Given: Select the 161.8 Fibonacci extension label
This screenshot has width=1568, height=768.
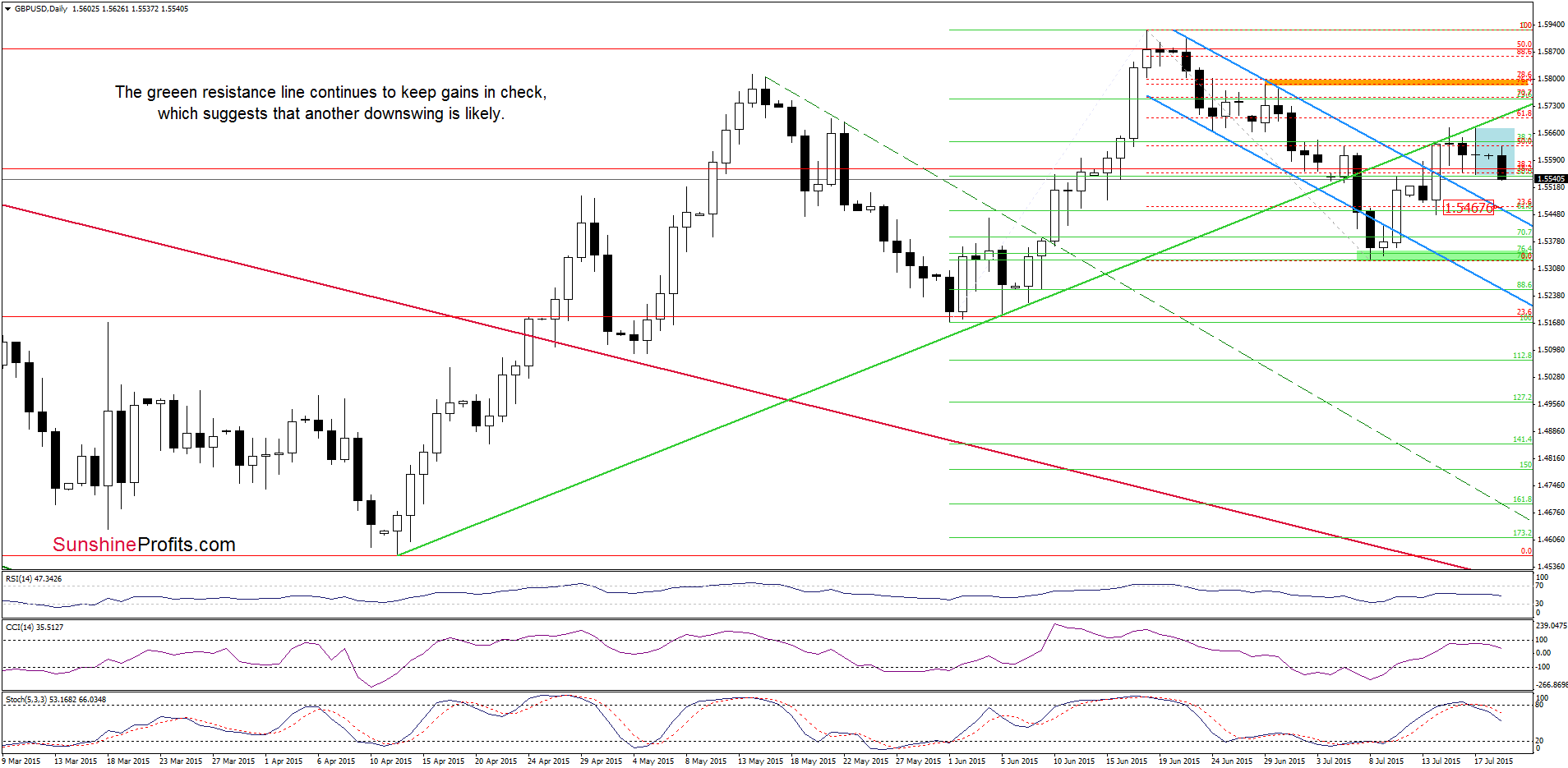Looking at the screenshot, I should click(x=1522, y=499).
